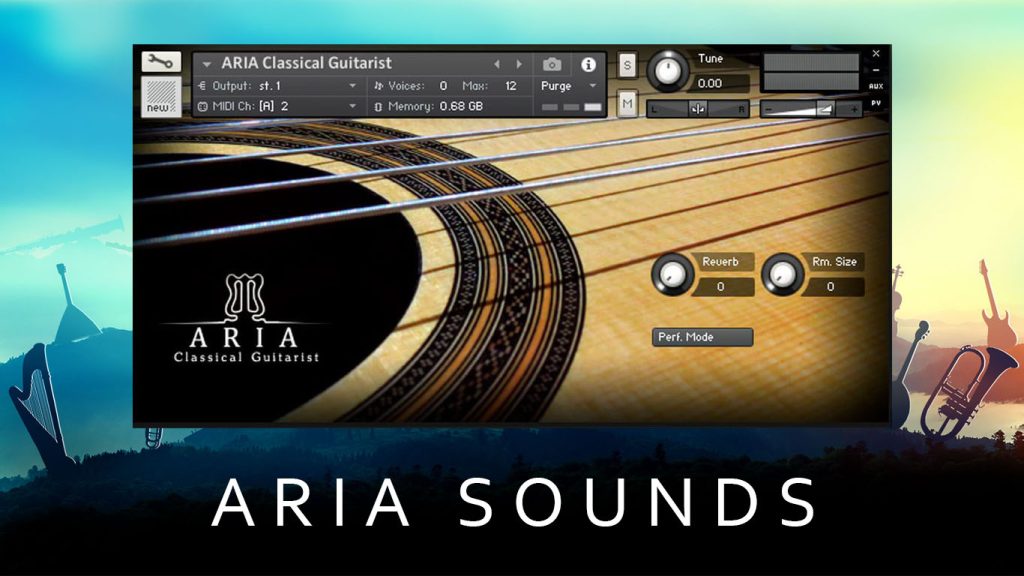The width and height of the screenshot is (1024, 576).
Task: Click the Perf. Mode button
Action: [x=702, y=337]
